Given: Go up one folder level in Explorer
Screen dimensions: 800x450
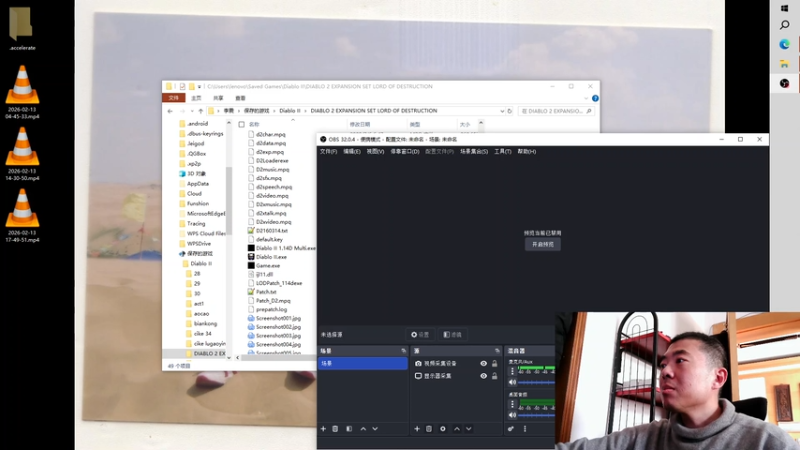Looking at the screenshot, I should (x=201, y=111).
